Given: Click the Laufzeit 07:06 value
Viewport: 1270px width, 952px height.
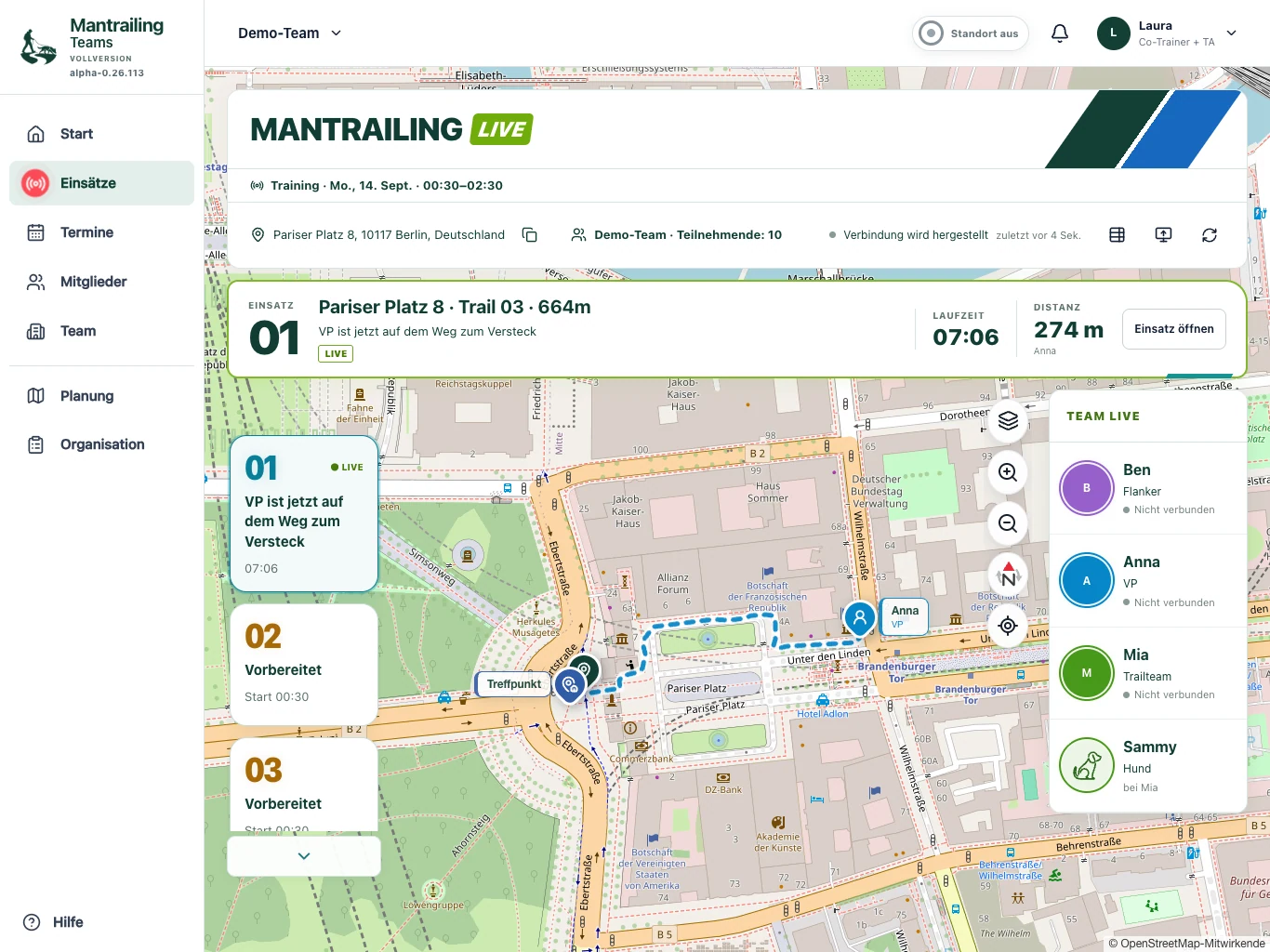Looking at the screenshot, I should [966, 337].
